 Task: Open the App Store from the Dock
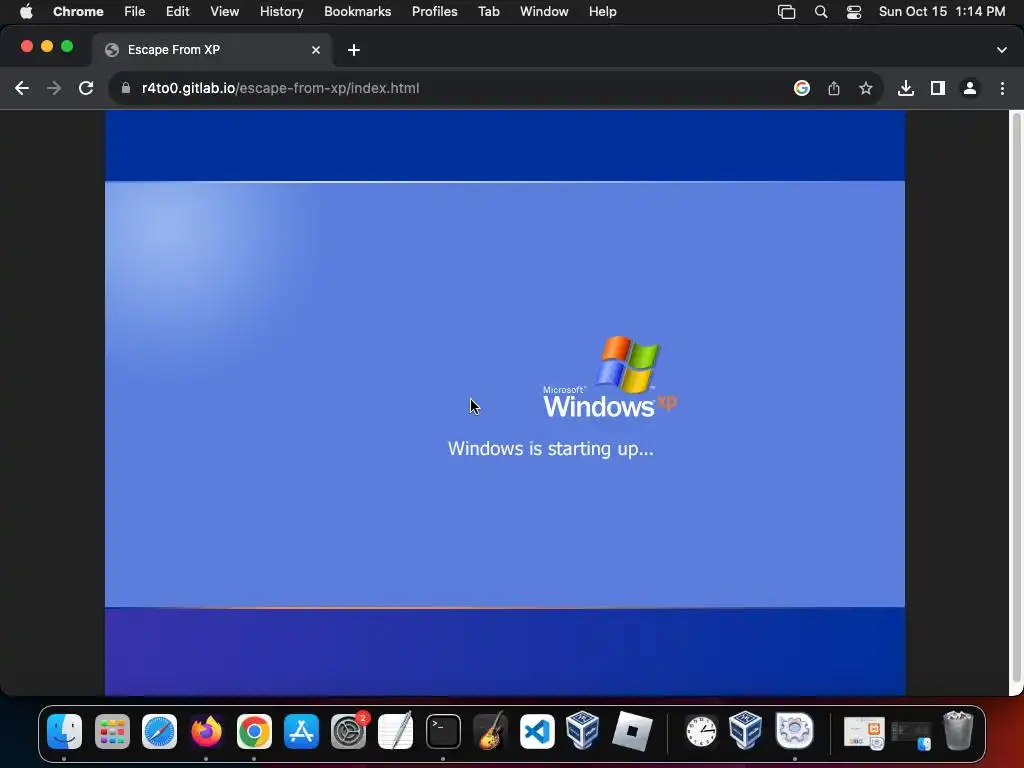pyautogui.click(x=301, y=731)
